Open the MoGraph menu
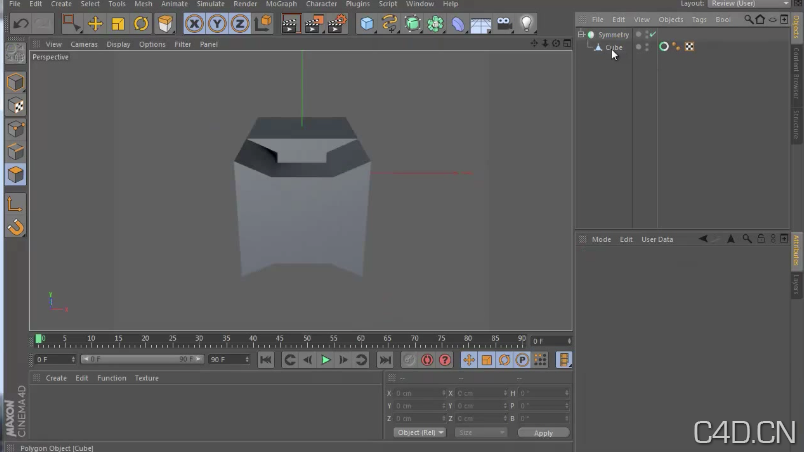This screenshot has width=804, height=452. [281, 4]
